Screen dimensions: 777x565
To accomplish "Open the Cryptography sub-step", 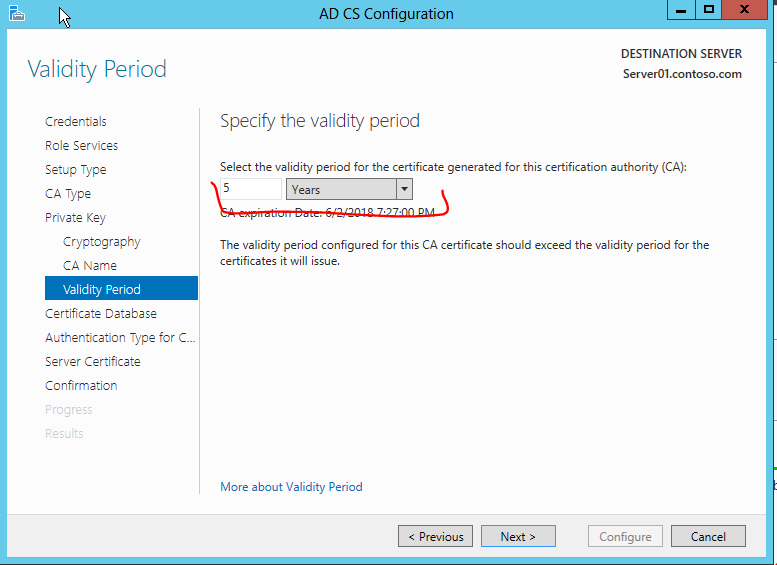I will 101,242.
